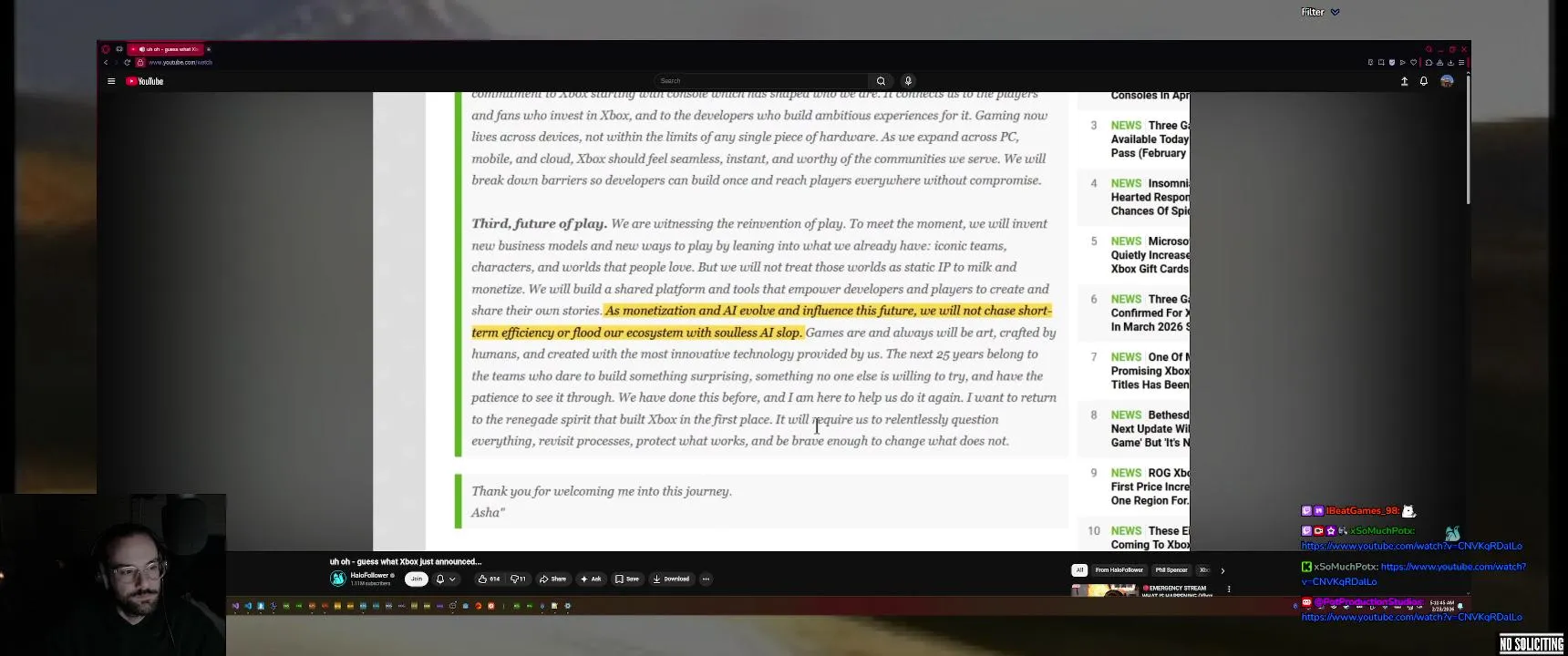
Task: Join the HaloFollower channel membership
Action: tap(417, 579)
